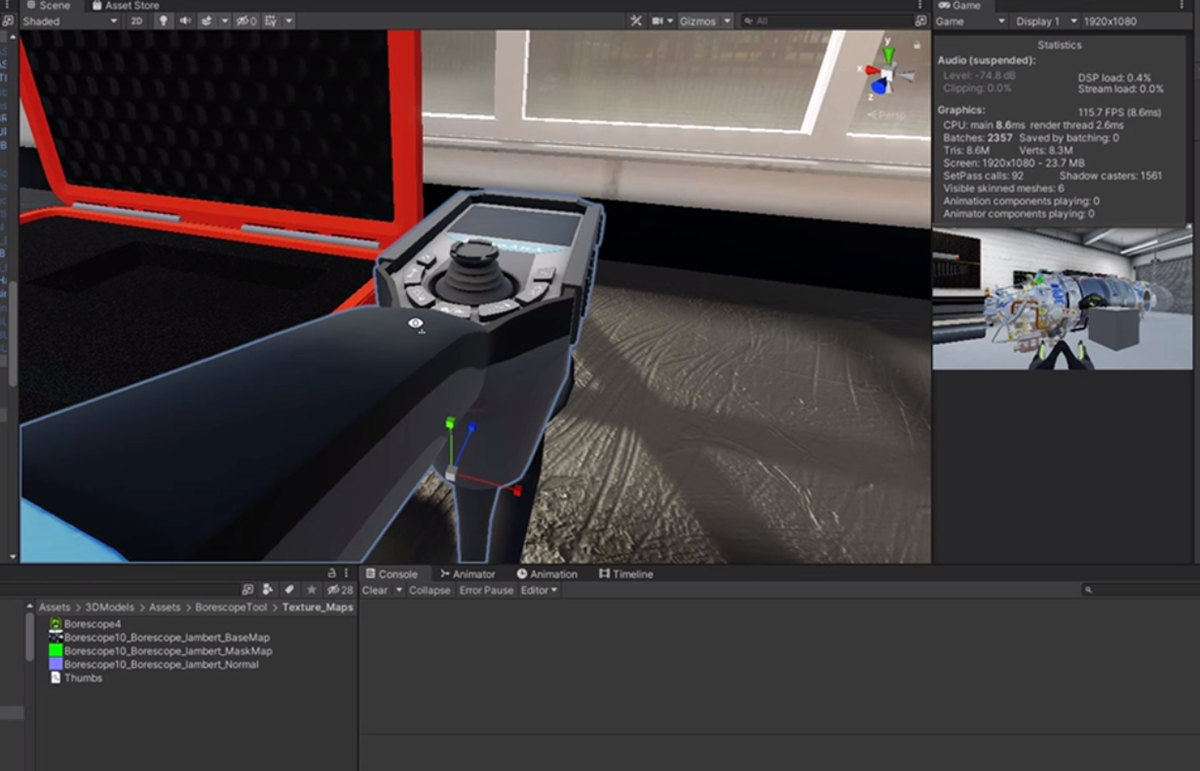This screenshot has width=1200, height=771.
Task: Click the red X axis cone on gizmo
Action: 872,71
